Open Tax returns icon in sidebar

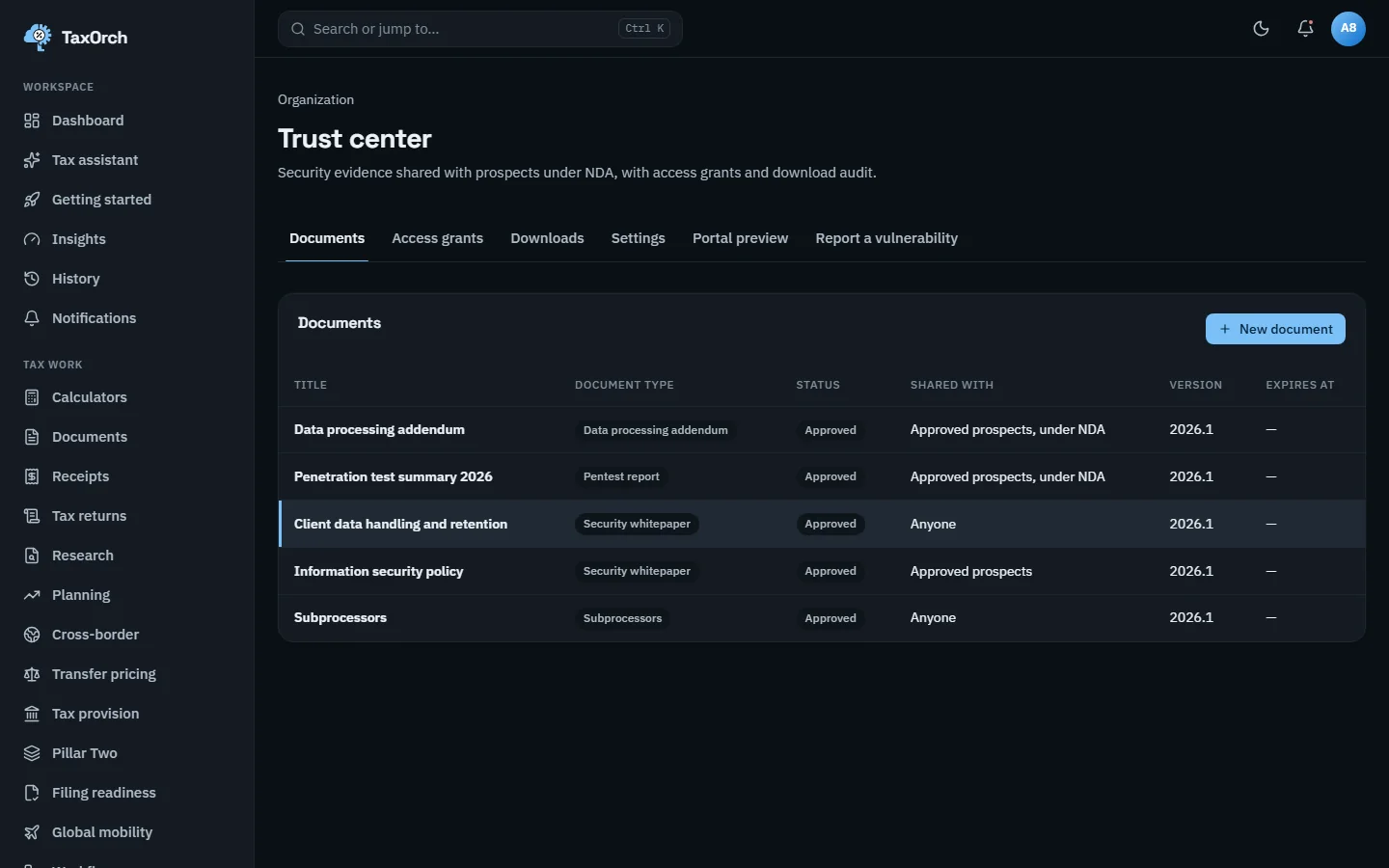(x=32, y=516)
